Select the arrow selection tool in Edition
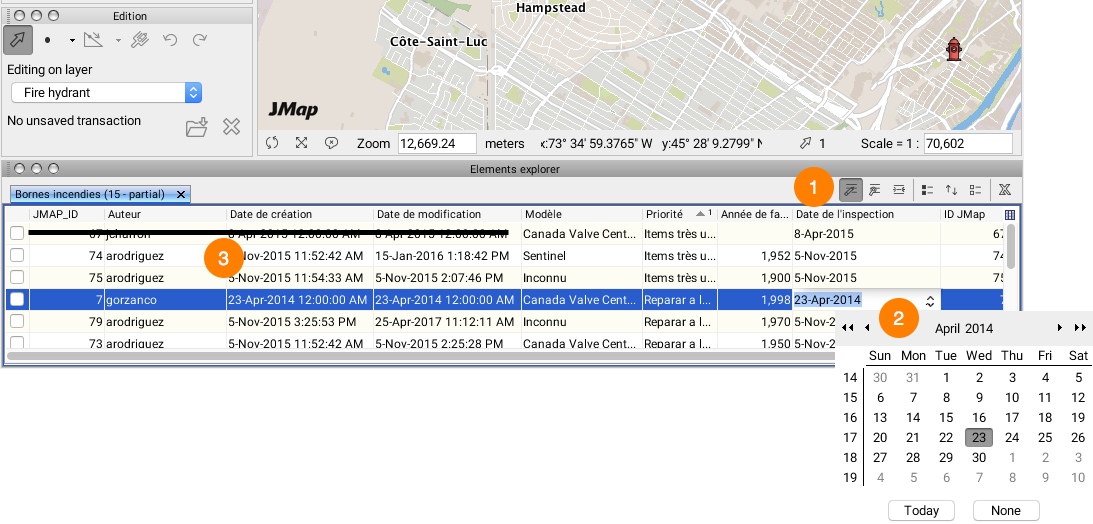 click(18, 40)
